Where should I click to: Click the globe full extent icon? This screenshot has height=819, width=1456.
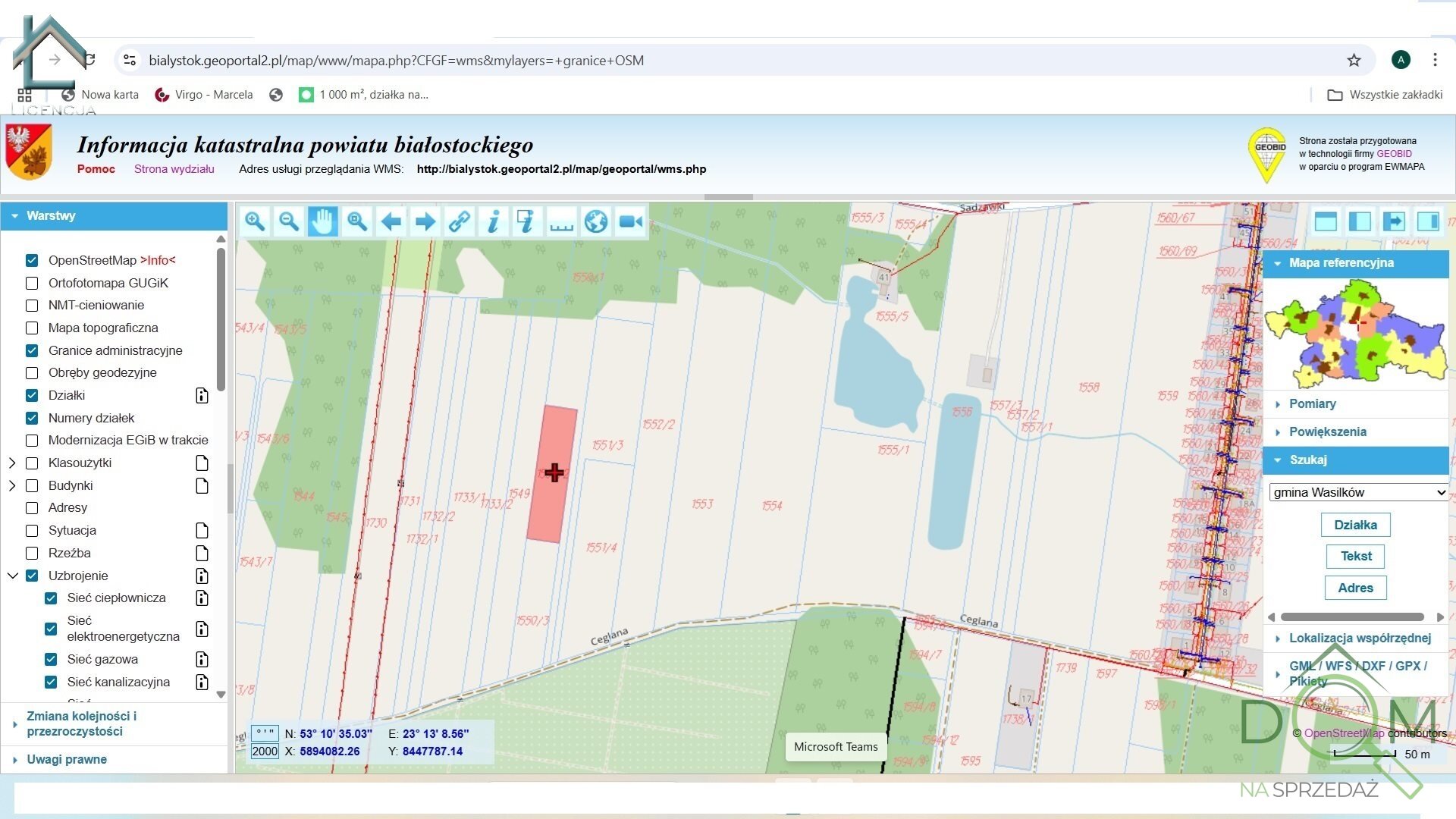(596, 221)
